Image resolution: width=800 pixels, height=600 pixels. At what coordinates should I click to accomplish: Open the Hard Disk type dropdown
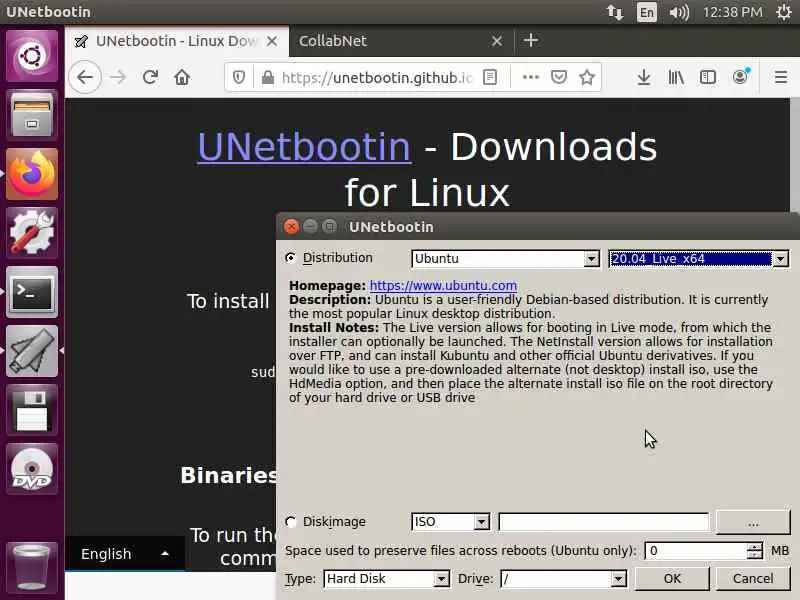point(386,579)
